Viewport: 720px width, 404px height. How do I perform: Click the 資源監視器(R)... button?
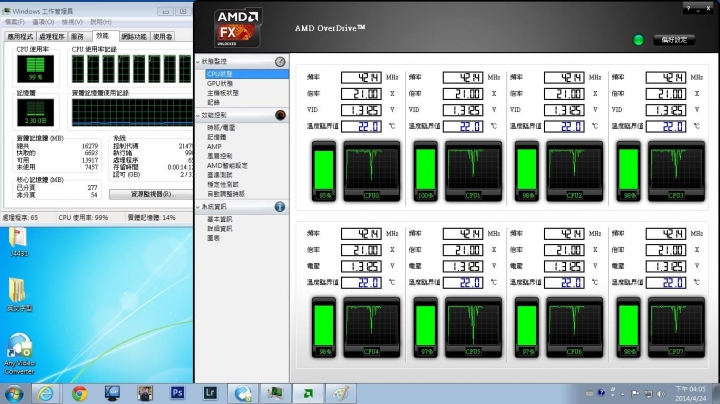click(151, 195)
